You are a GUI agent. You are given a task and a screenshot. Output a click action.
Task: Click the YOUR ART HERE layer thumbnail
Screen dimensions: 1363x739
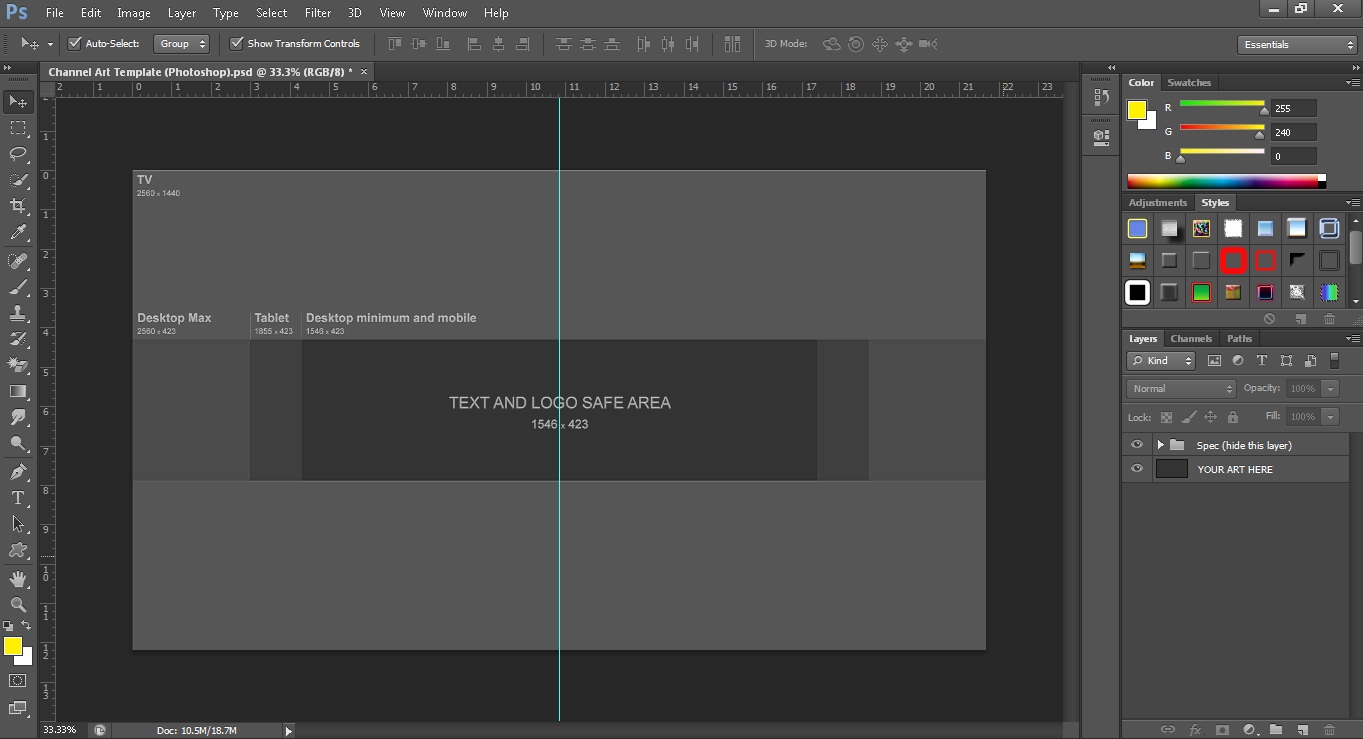(x=1171, y=469)
